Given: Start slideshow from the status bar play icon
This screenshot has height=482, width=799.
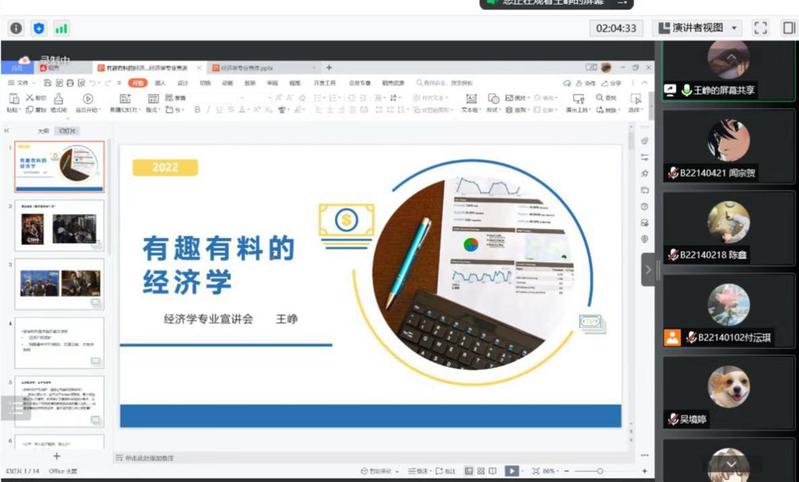Looking at the screenshot, I should point(511,470).
